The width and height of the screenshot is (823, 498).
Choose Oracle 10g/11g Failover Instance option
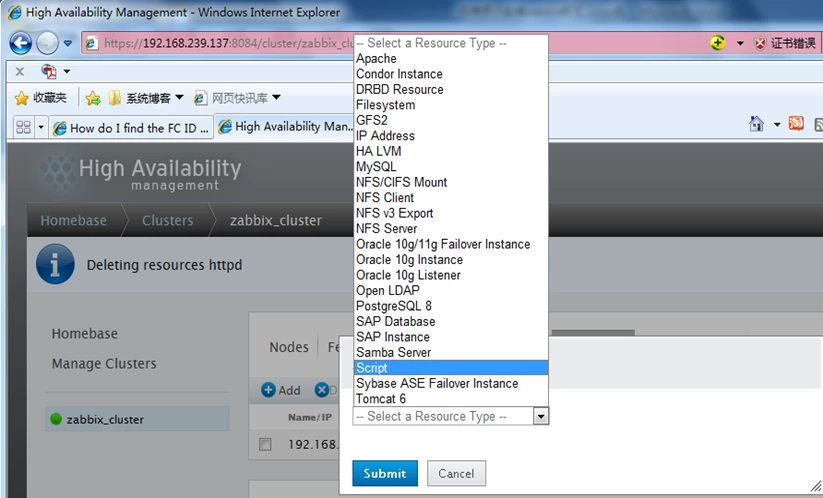[x=451, y=245]
